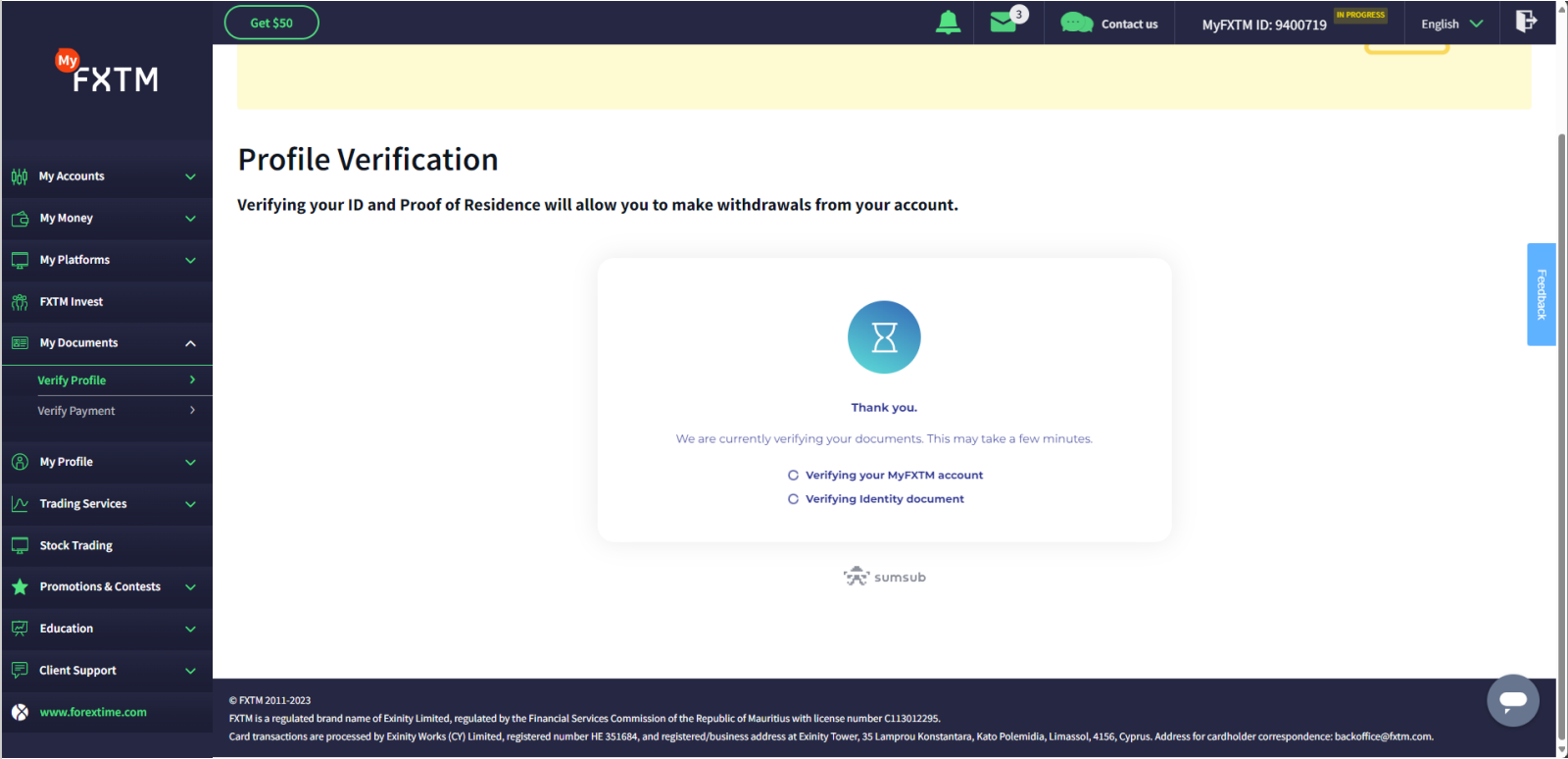Click the © FXTM 2011-2023 footer text
The image size is (1568, 759).
coord(269,700)
